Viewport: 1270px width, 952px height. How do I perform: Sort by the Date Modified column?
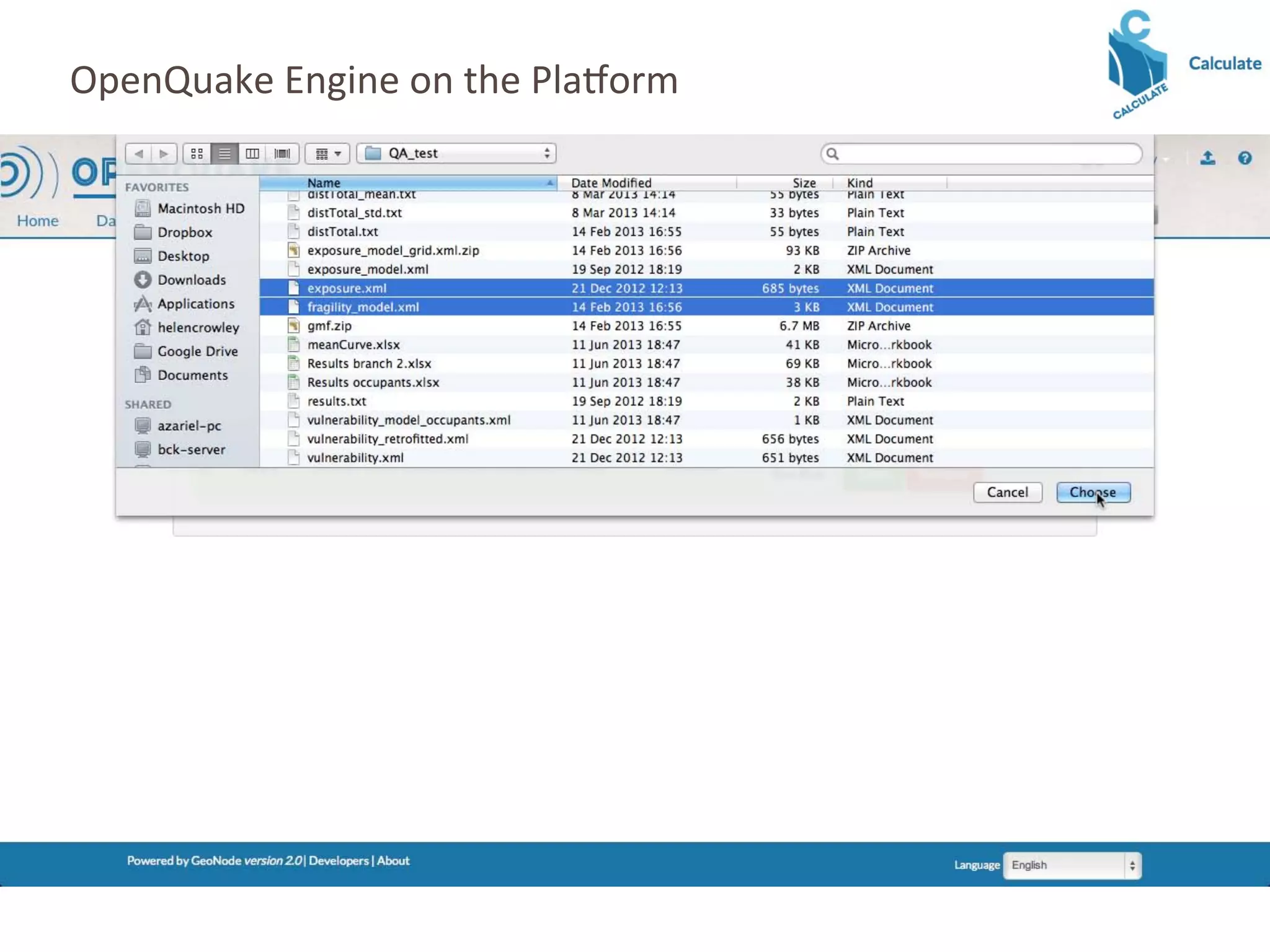click(647, 183)
